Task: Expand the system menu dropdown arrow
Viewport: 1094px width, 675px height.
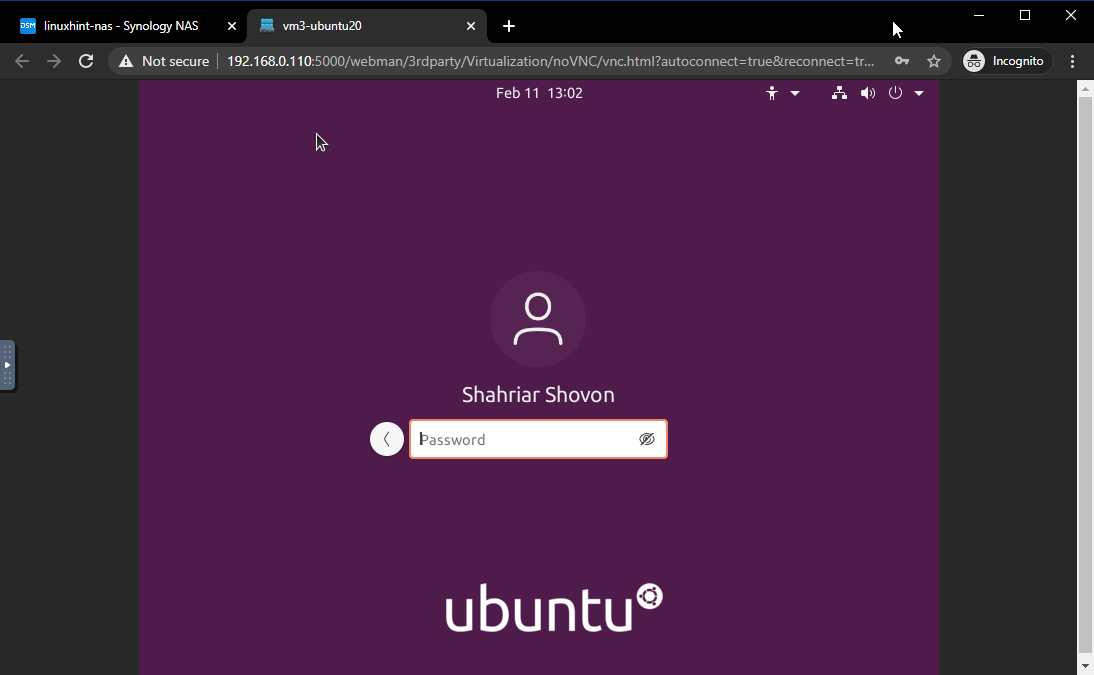Action: pos(919,94)
